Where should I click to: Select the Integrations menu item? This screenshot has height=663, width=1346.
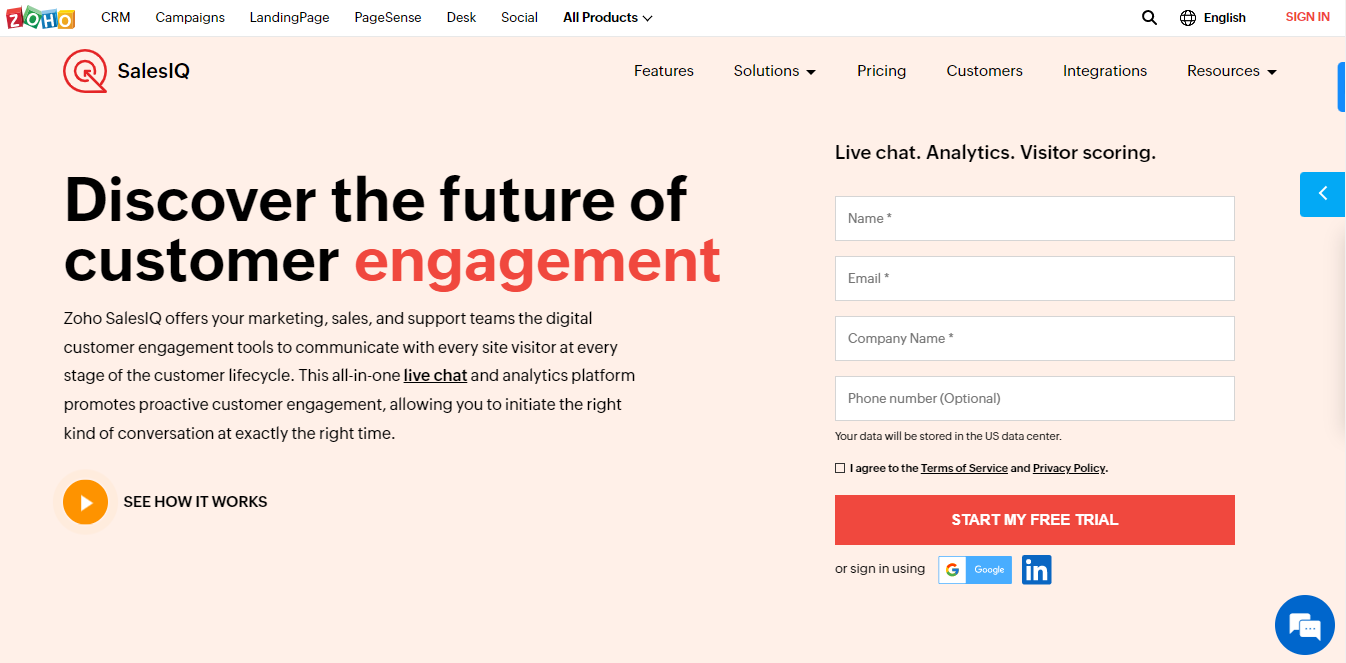coord(1104,71)
